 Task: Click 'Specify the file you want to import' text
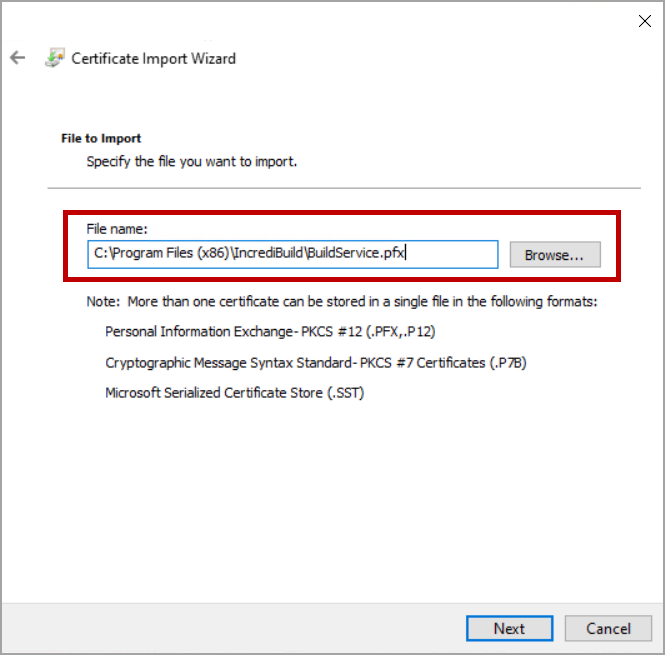click(192, 160)
